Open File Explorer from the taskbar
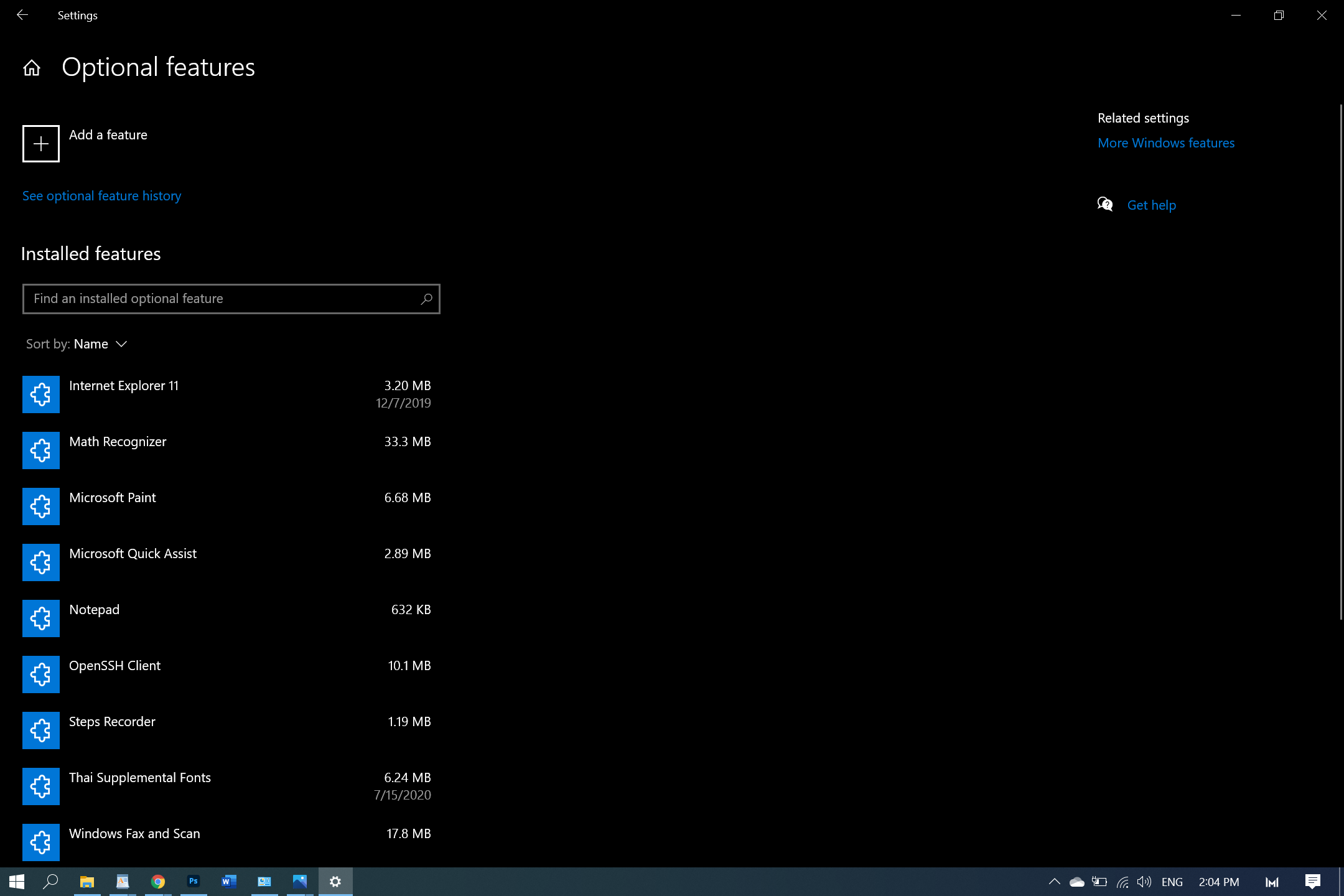The image size is (1344, 896). pos(87,882)
